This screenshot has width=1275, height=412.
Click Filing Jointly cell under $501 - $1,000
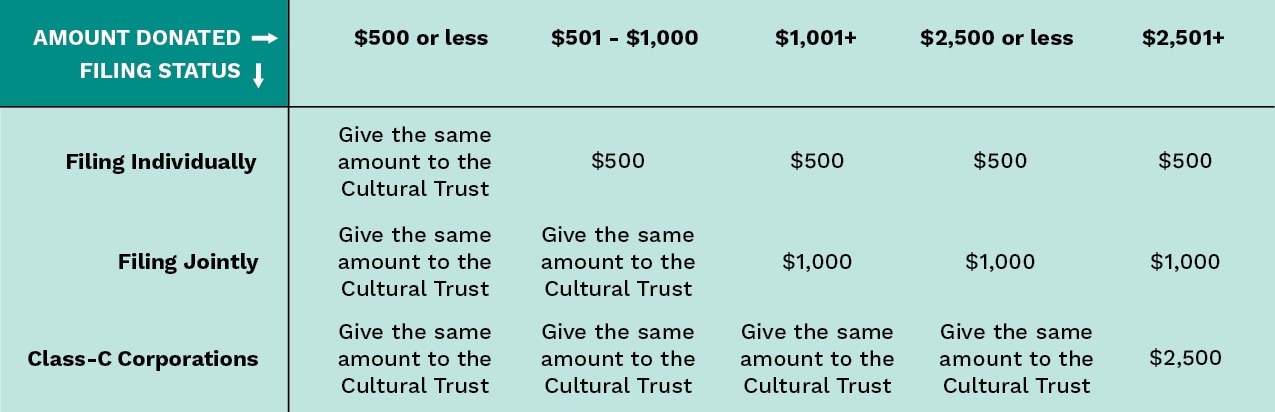[618, 262]
